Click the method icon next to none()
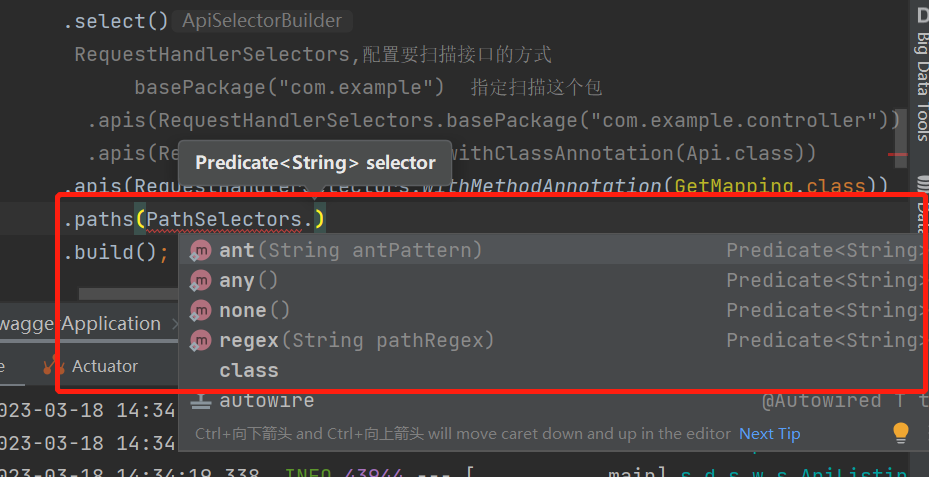Image resolution: width=929 pixels, height=477 pixels. (x=200, y=310)
